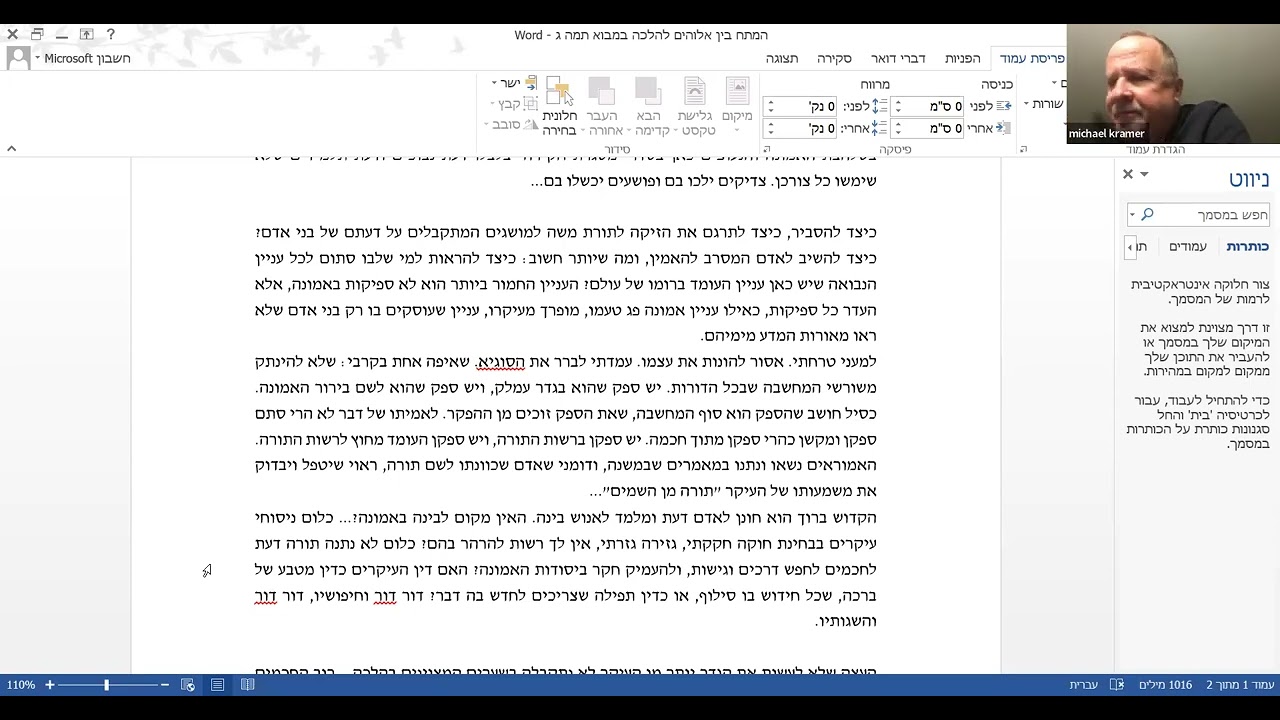Adjust spacing-before spinner arrows
The image size is (1280, 720).
click(769, 106)
